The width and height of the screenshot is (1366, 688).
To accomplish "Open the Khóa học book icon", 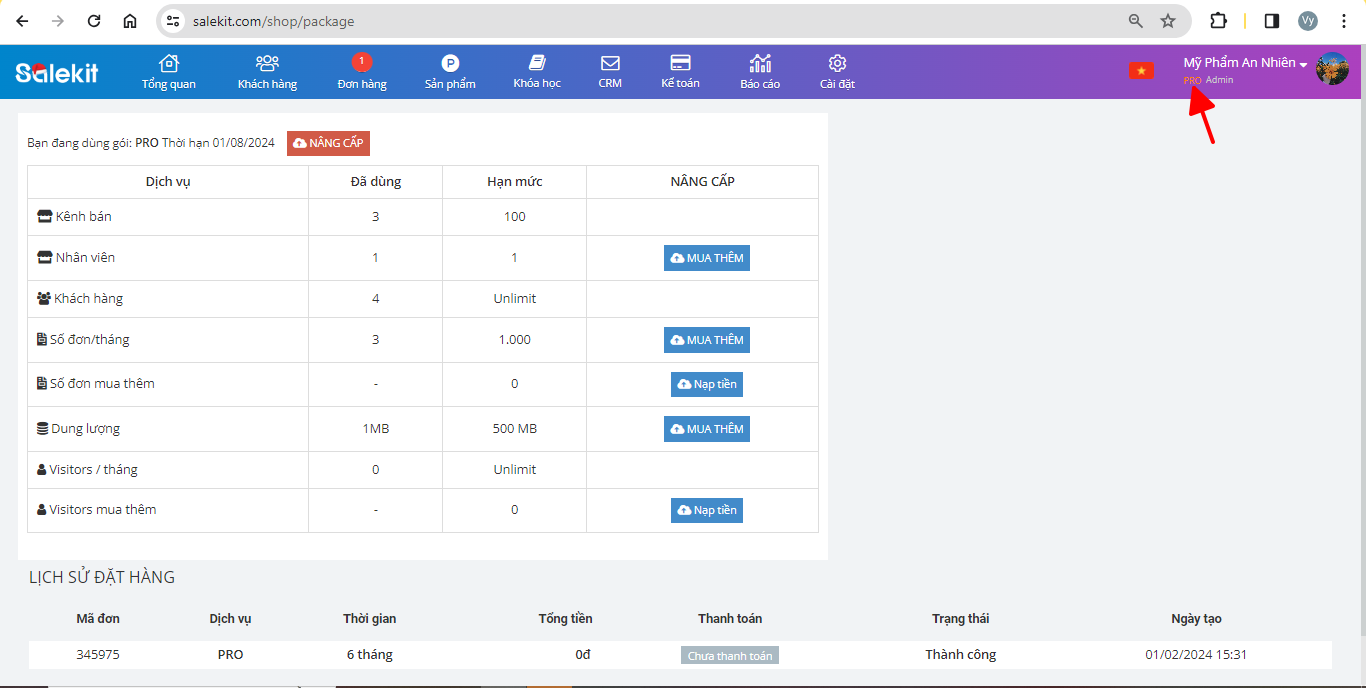I will pyautogui.click(x=537, y=64).
